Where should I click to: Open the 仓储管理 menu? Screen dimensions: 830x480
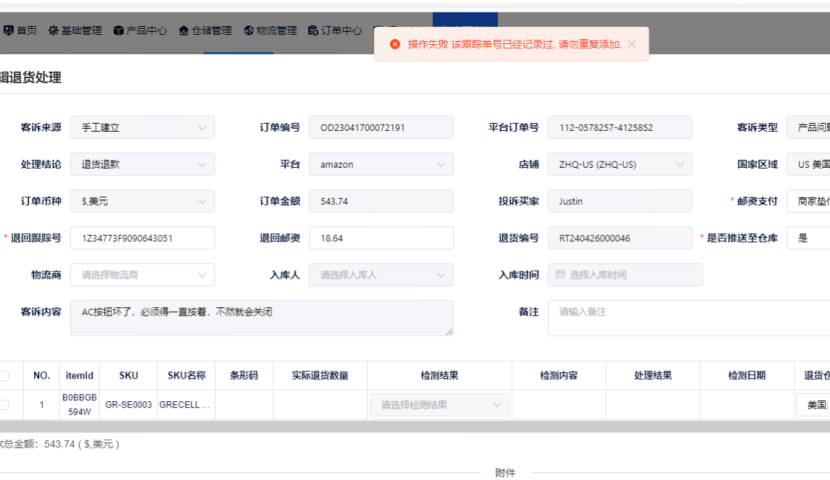tap(211, 31)
